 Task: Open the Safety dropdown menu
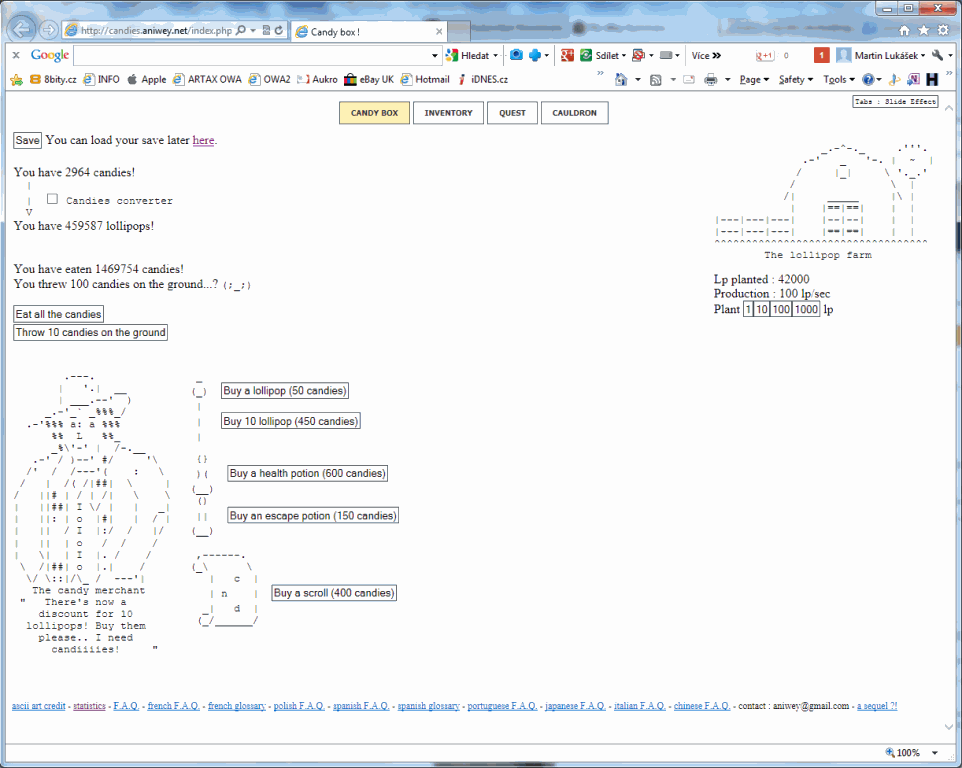795,79
